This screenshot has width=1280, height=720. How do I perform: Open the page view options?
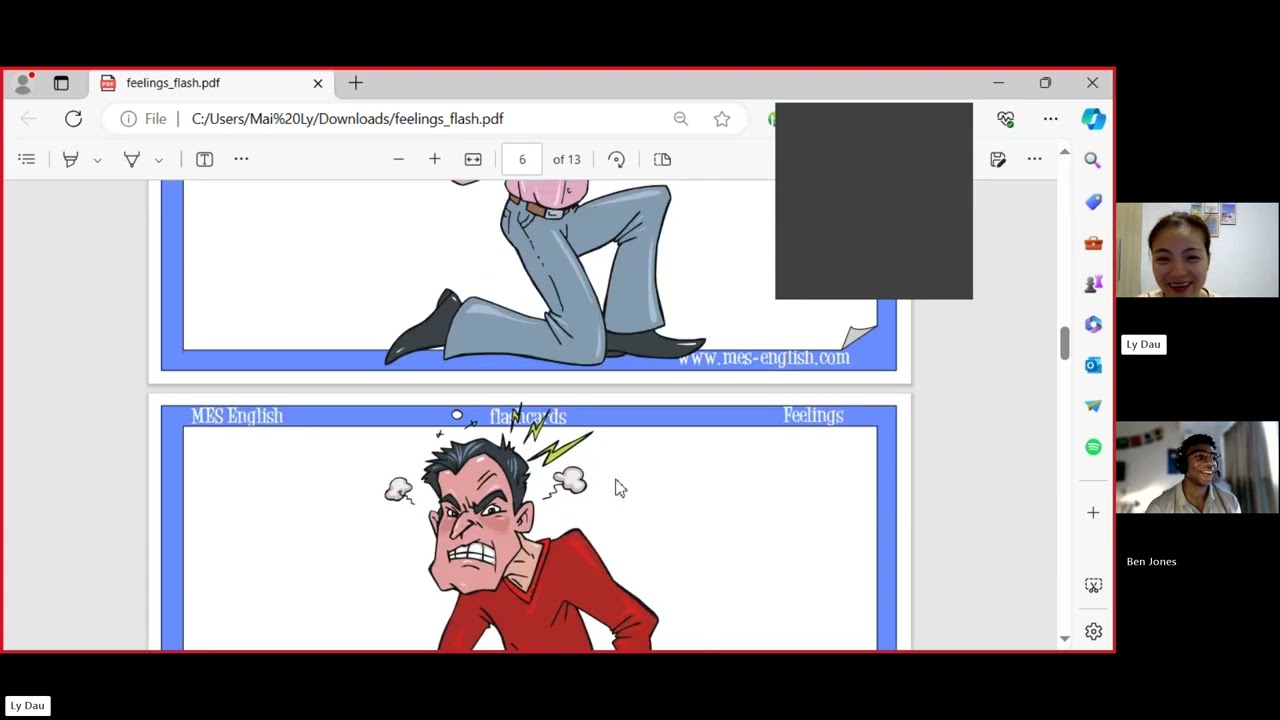pyautogui.click(x=662, y=159)
